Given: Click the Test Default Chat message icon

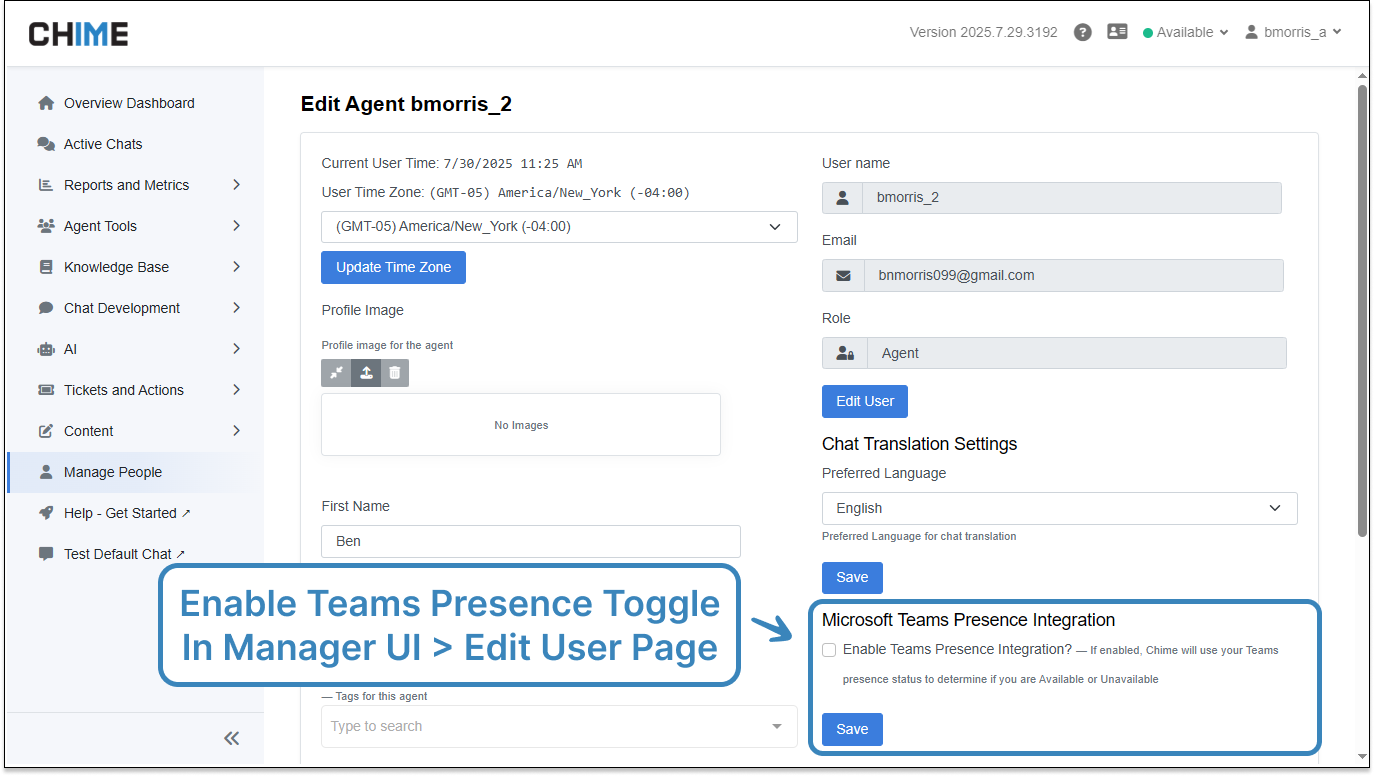Looking at the screenshot, I should pyautogui.click(x=46, y=554).
